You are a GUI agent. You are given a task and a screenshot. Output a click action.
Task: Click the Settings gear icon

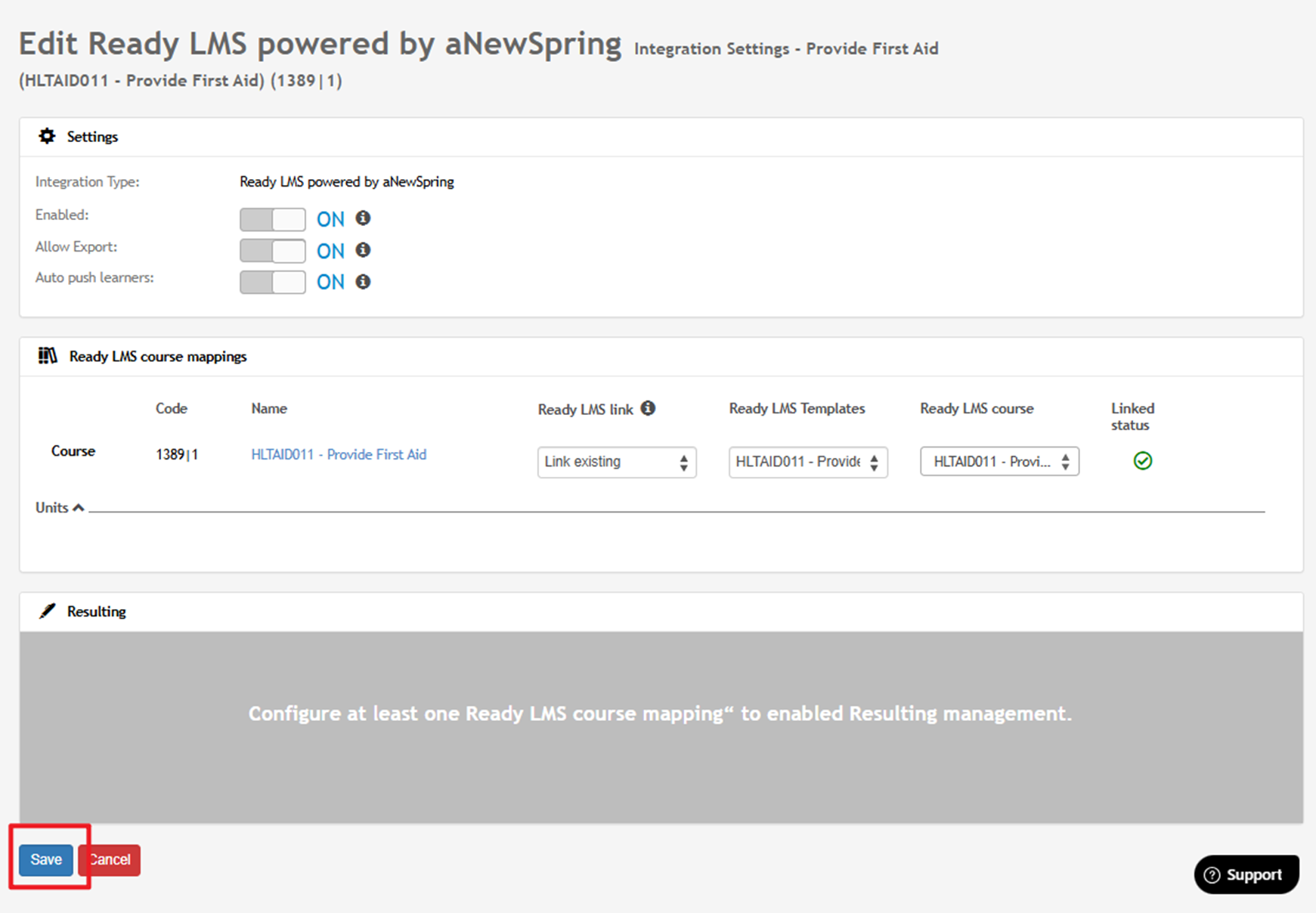coord(47,136)
